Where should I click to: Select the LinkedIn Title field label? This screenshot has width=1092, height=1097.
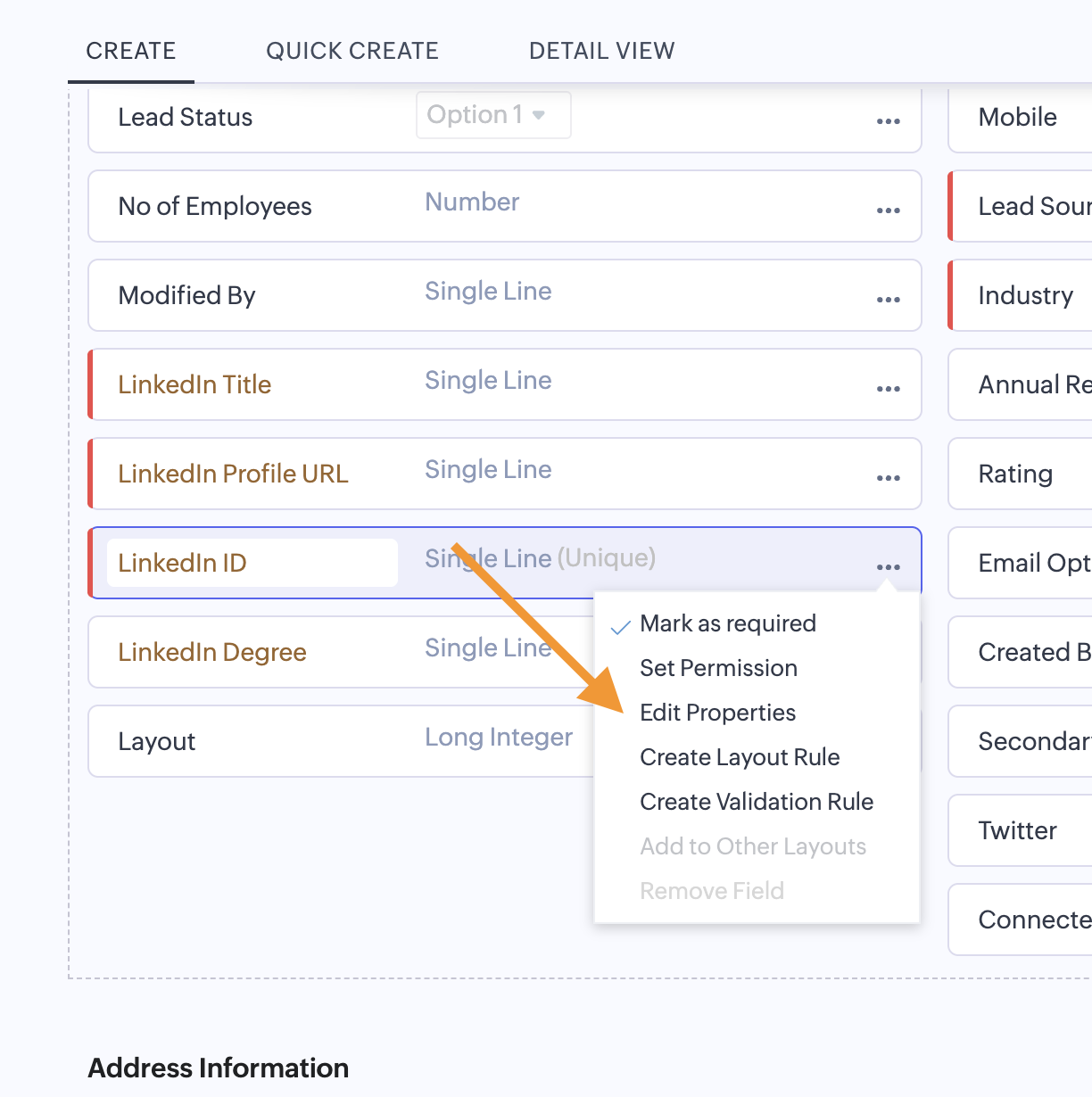coord(194,384)
